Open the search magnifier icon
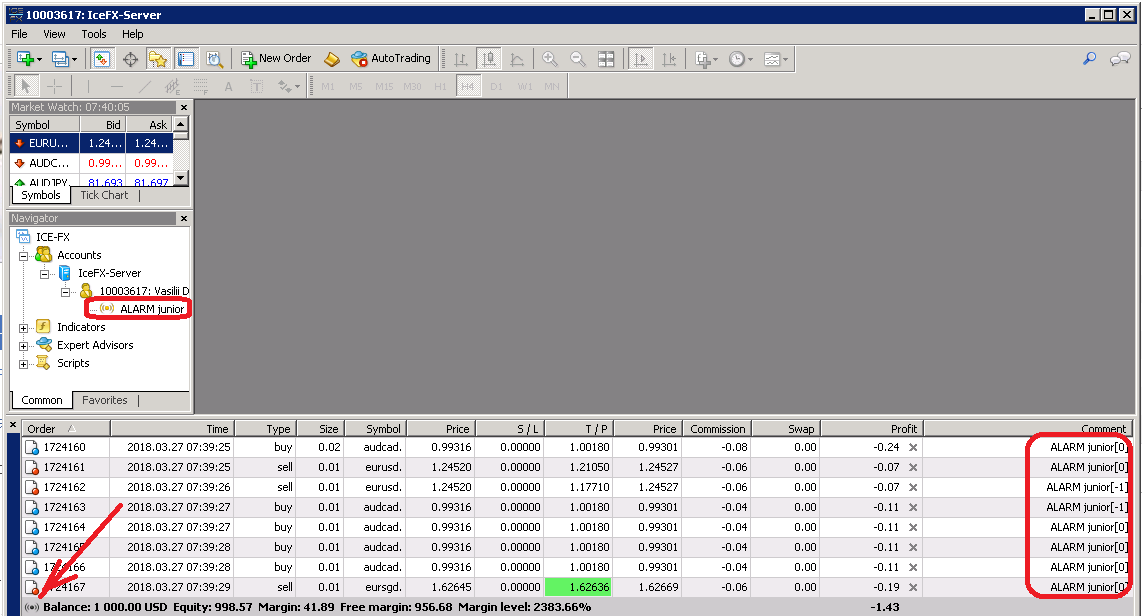Viewport: 1142px width, 616px height. pyautogui.click(x=1090, y=58)
